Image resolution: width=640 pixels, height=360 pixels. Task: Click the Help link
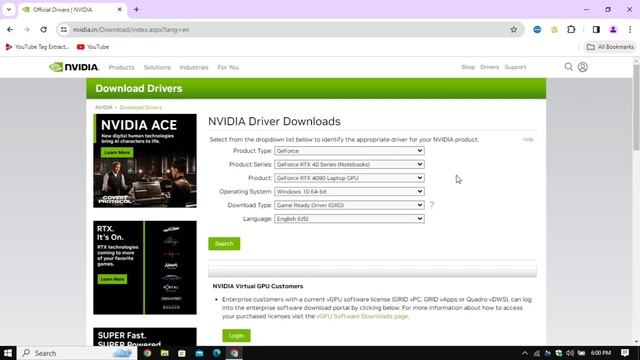[528, 140]
